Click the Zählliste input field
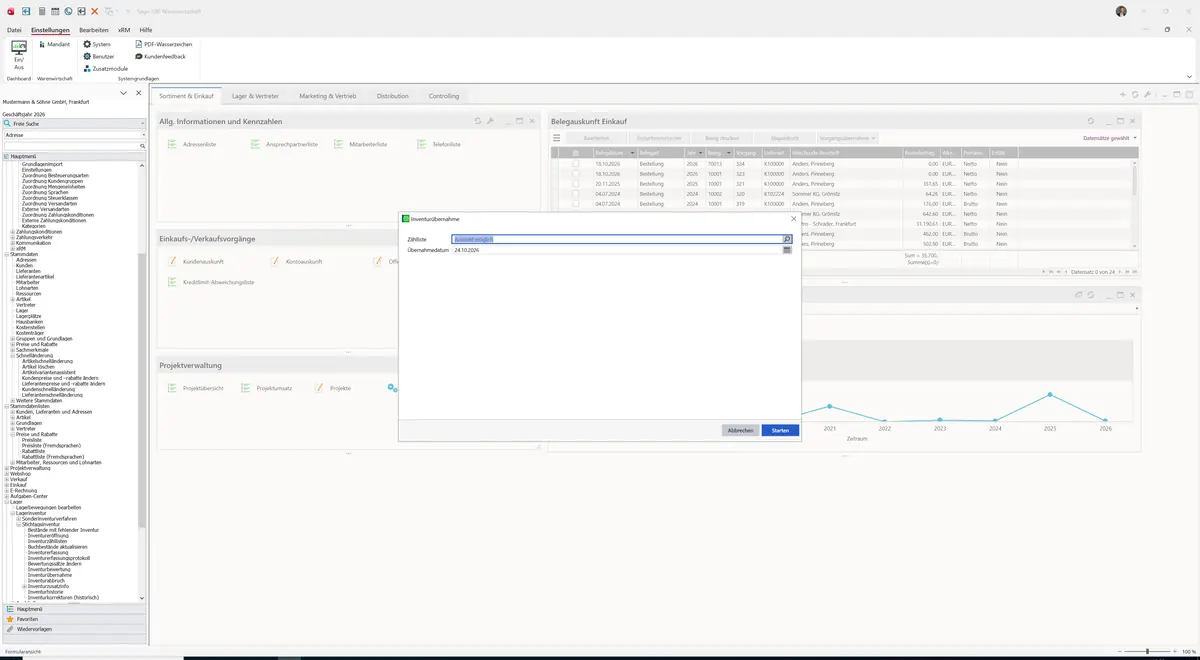This screenshot has width=1200, height=660. tap(617, 240)
